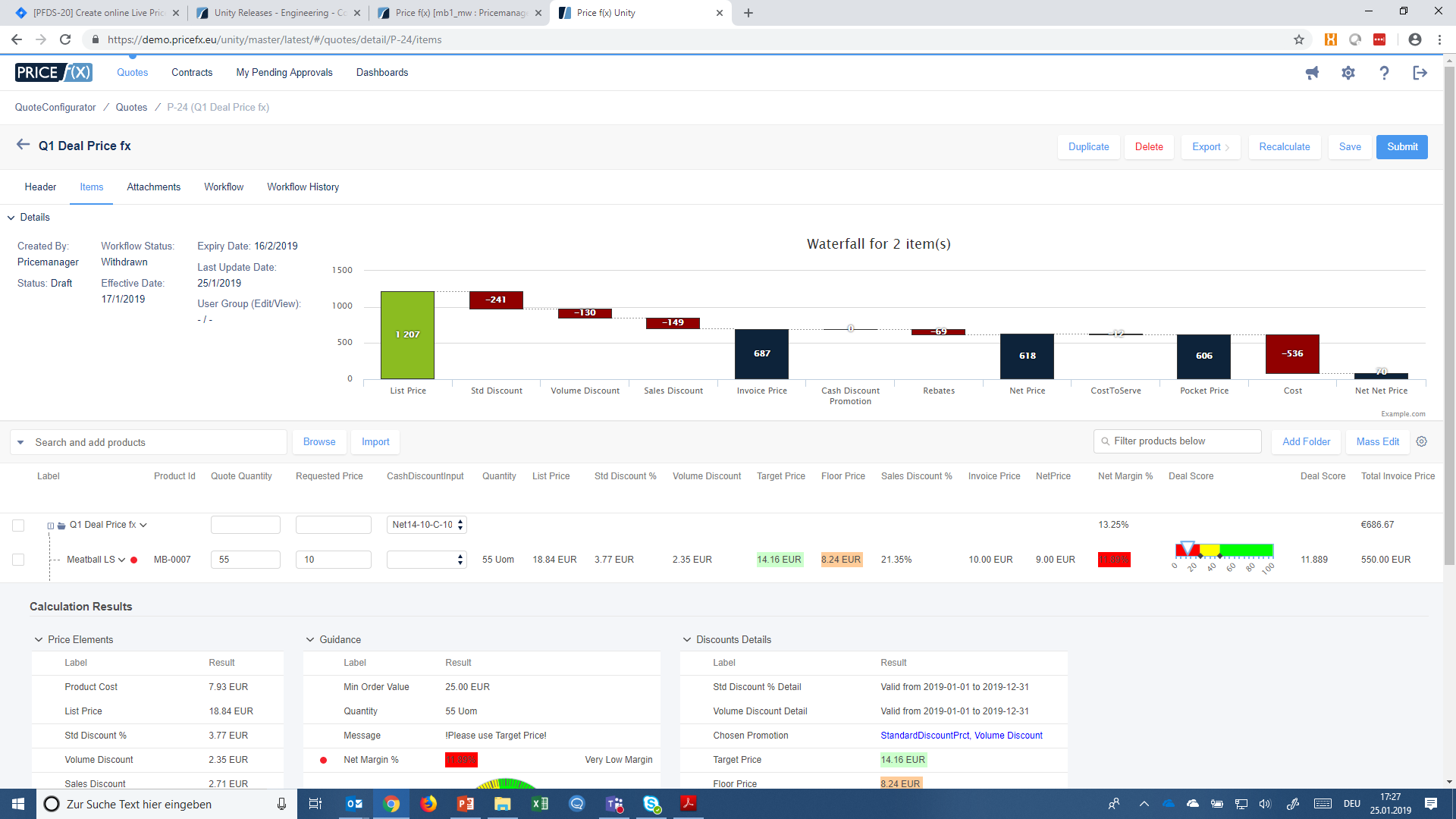Open column settings gear next to Mass Edit

pos(1422,441)
